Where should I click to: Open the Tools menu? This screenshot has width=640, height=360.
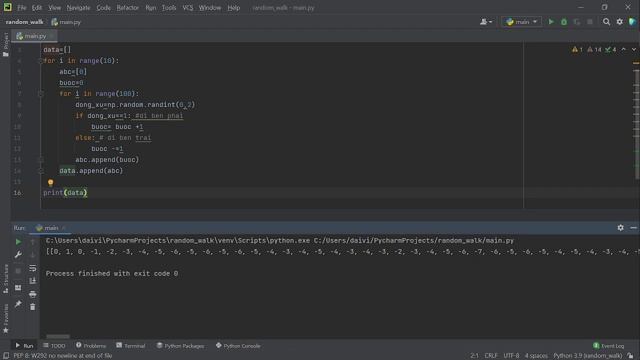(x=169, y=8)
